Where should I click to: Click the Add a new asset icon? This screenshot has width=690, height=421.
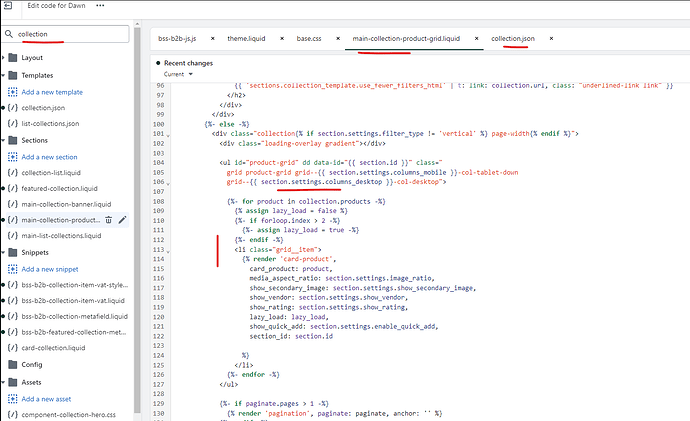coord(13,399)
